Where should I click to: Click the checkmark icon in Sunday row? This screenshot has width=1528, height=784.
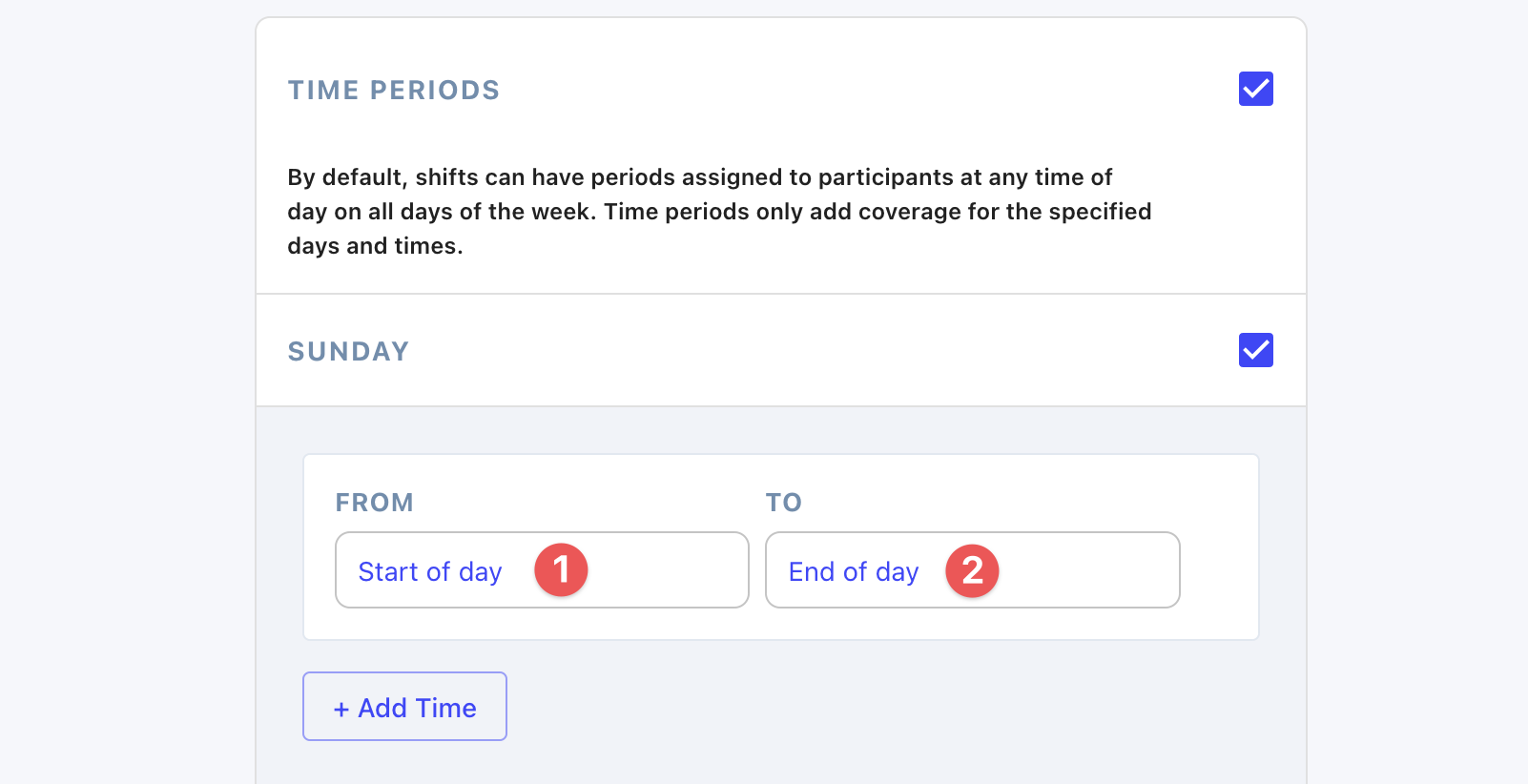(1255, 350)
